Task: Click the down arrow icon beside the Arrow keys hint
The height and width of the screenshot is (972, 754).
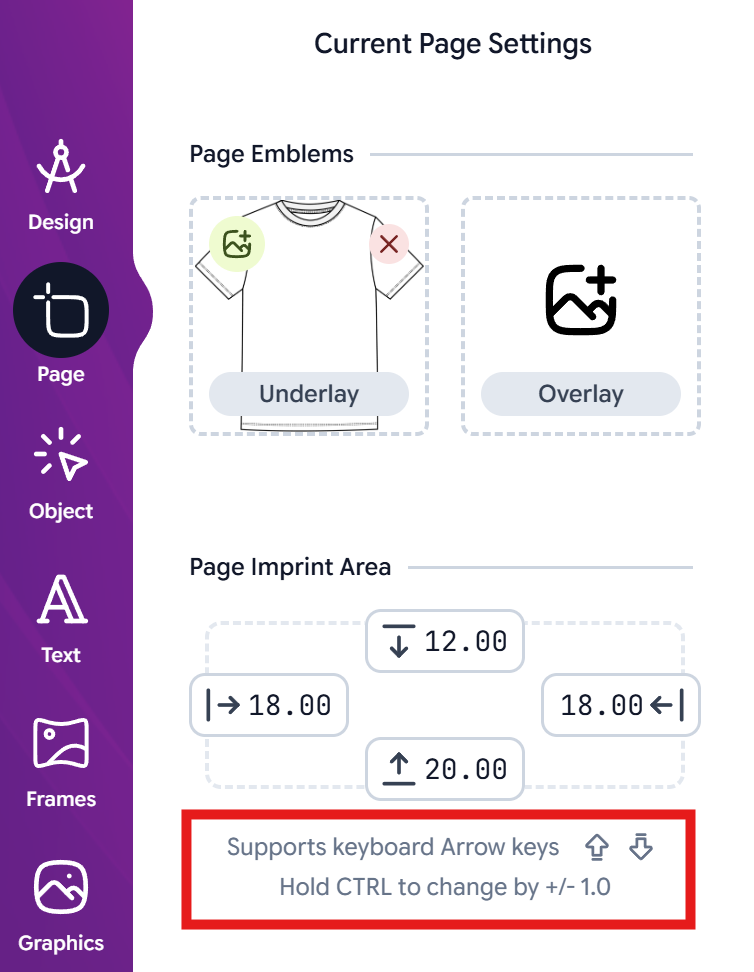Action: click(640, 847)
